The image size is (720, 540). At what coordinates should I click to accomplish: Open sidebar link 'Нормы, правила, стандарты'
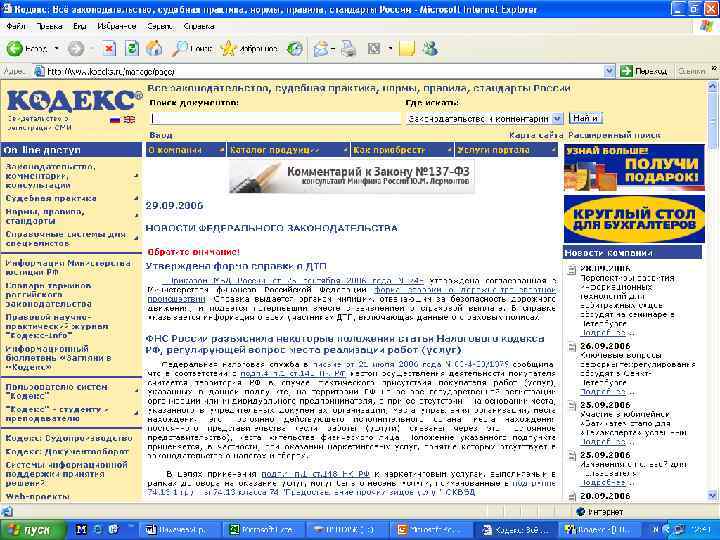(x=45, y=216)
